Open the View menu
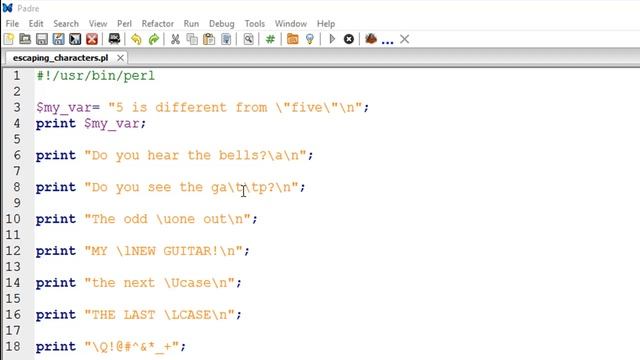 click(98, 24)
